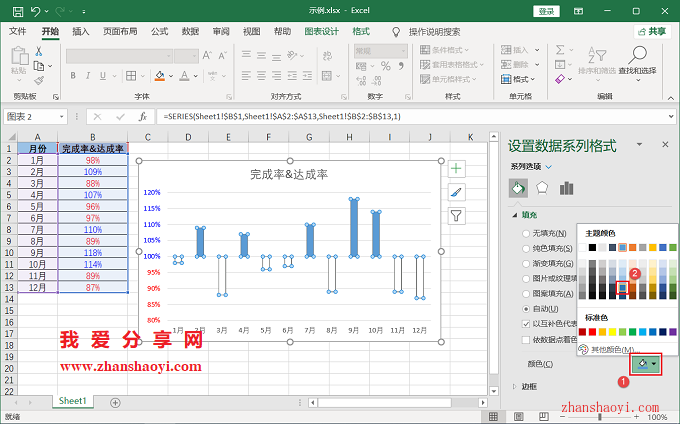Select the No fill (无填充) radio button
This screenshot has width=680, height=424.
pyautogui.click(x=526, y=234)
